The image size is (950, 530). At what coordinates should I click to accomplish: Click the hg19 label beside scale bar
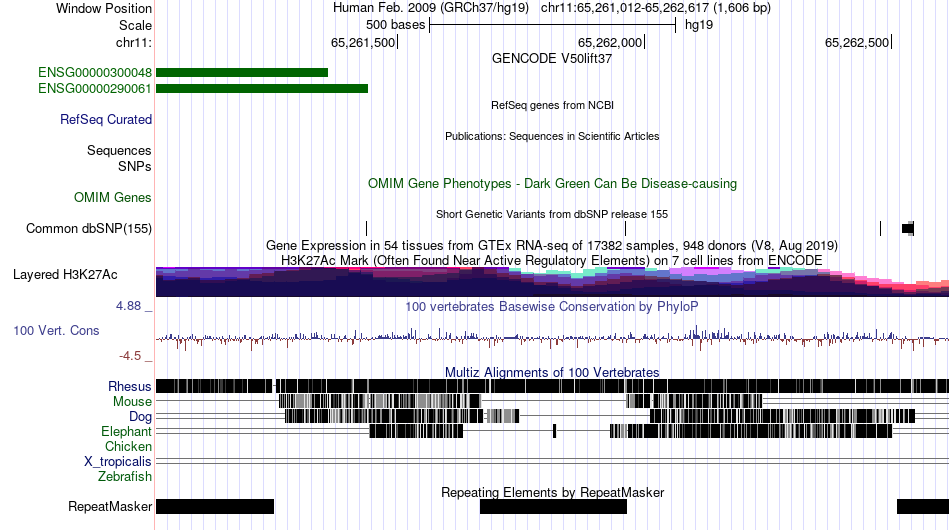[699, 25]
